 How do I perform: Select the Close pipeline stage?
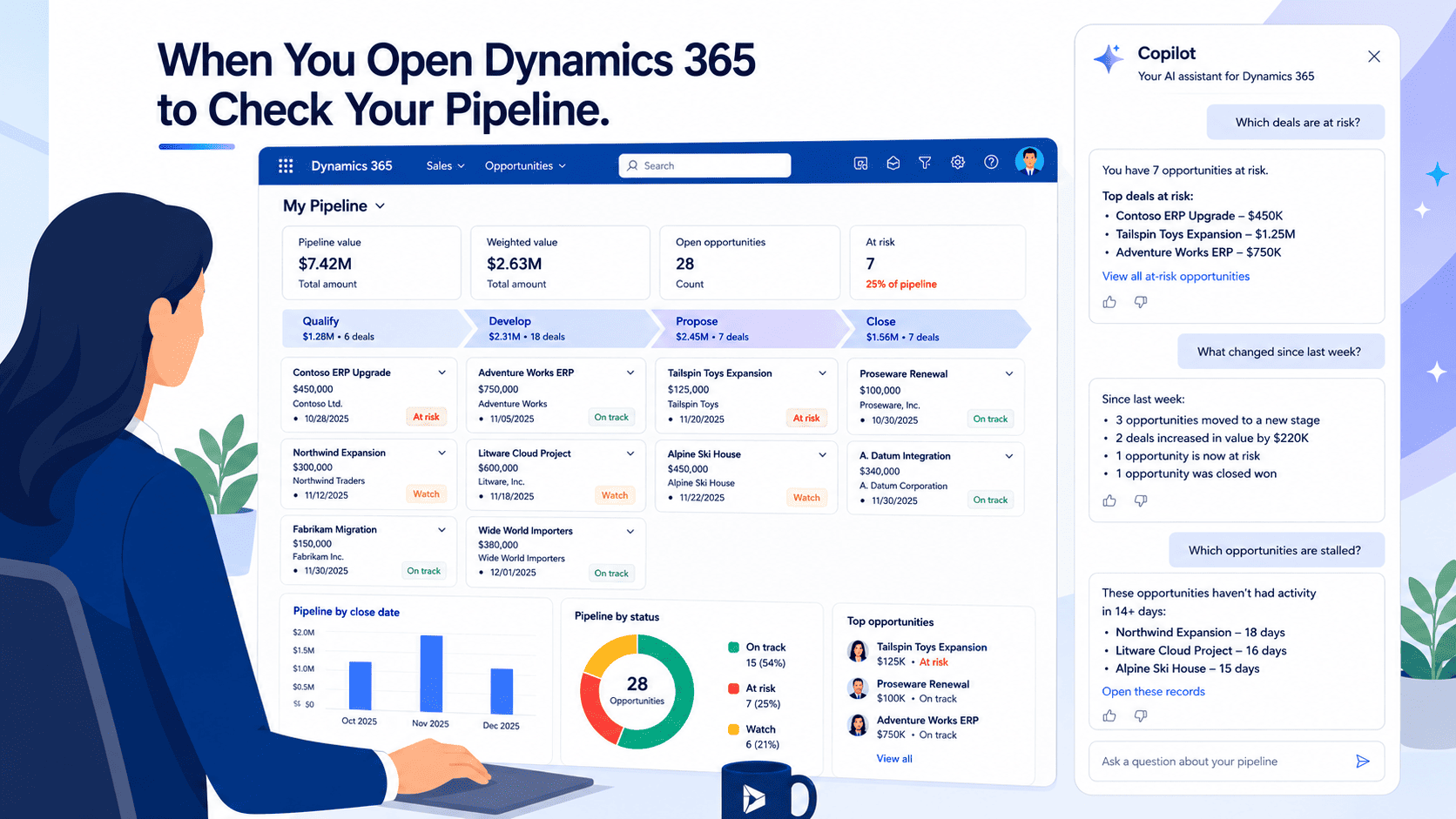(936, 329)
